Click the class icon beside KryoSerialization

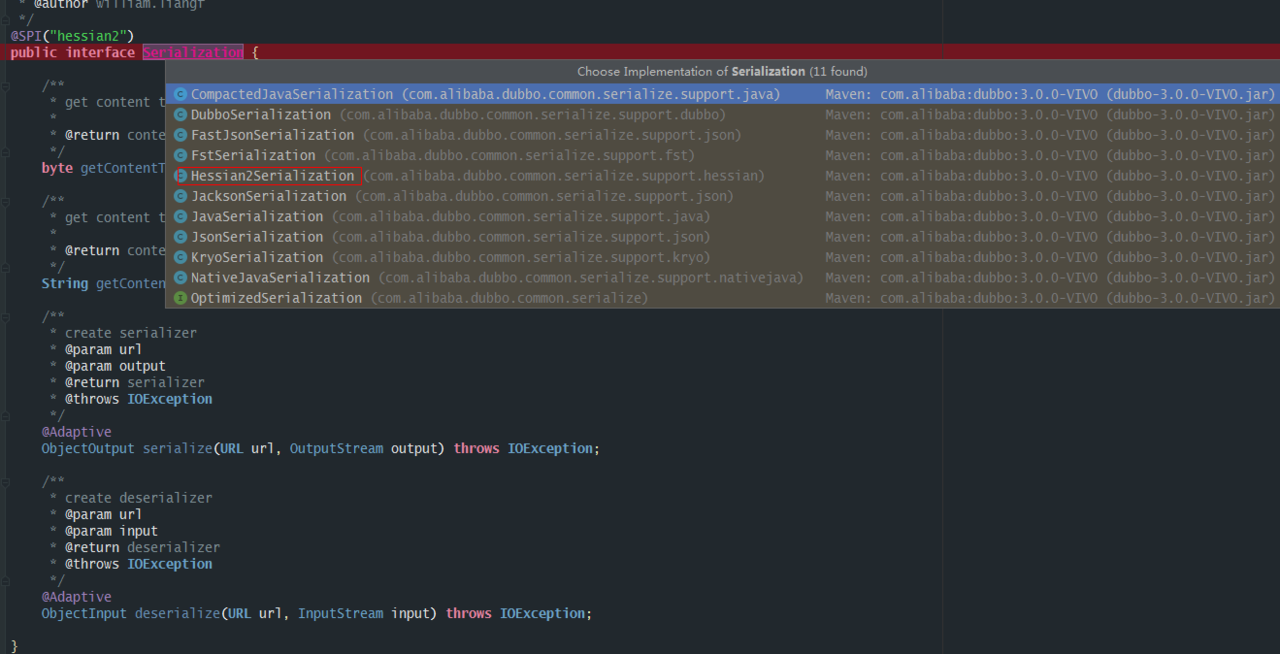click(180, 258)
